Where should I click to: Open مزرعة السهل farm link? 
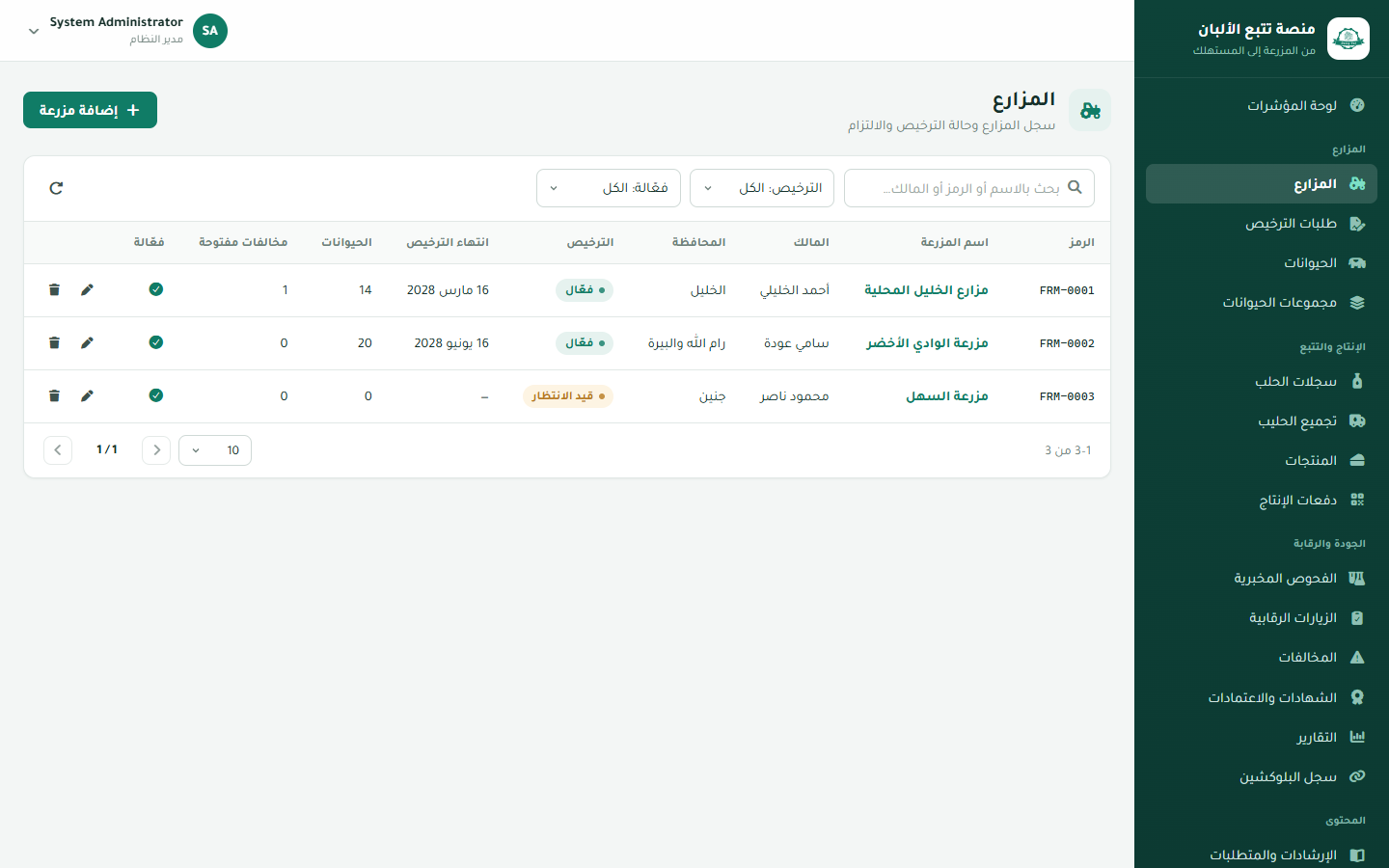[x=947, y=396]
